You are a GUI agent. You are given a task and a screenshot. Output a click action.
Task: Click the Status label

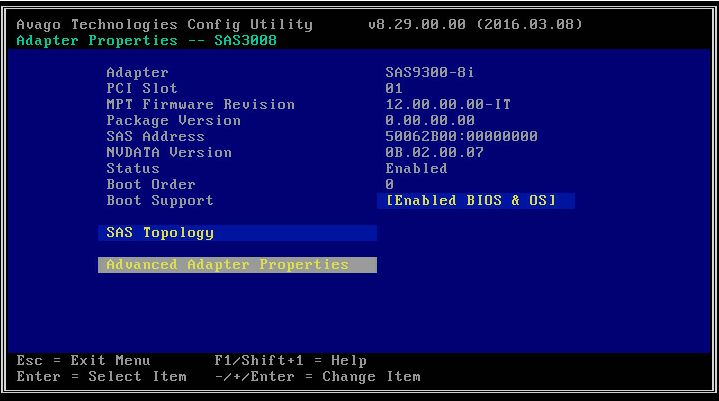(x=133, y=168)
